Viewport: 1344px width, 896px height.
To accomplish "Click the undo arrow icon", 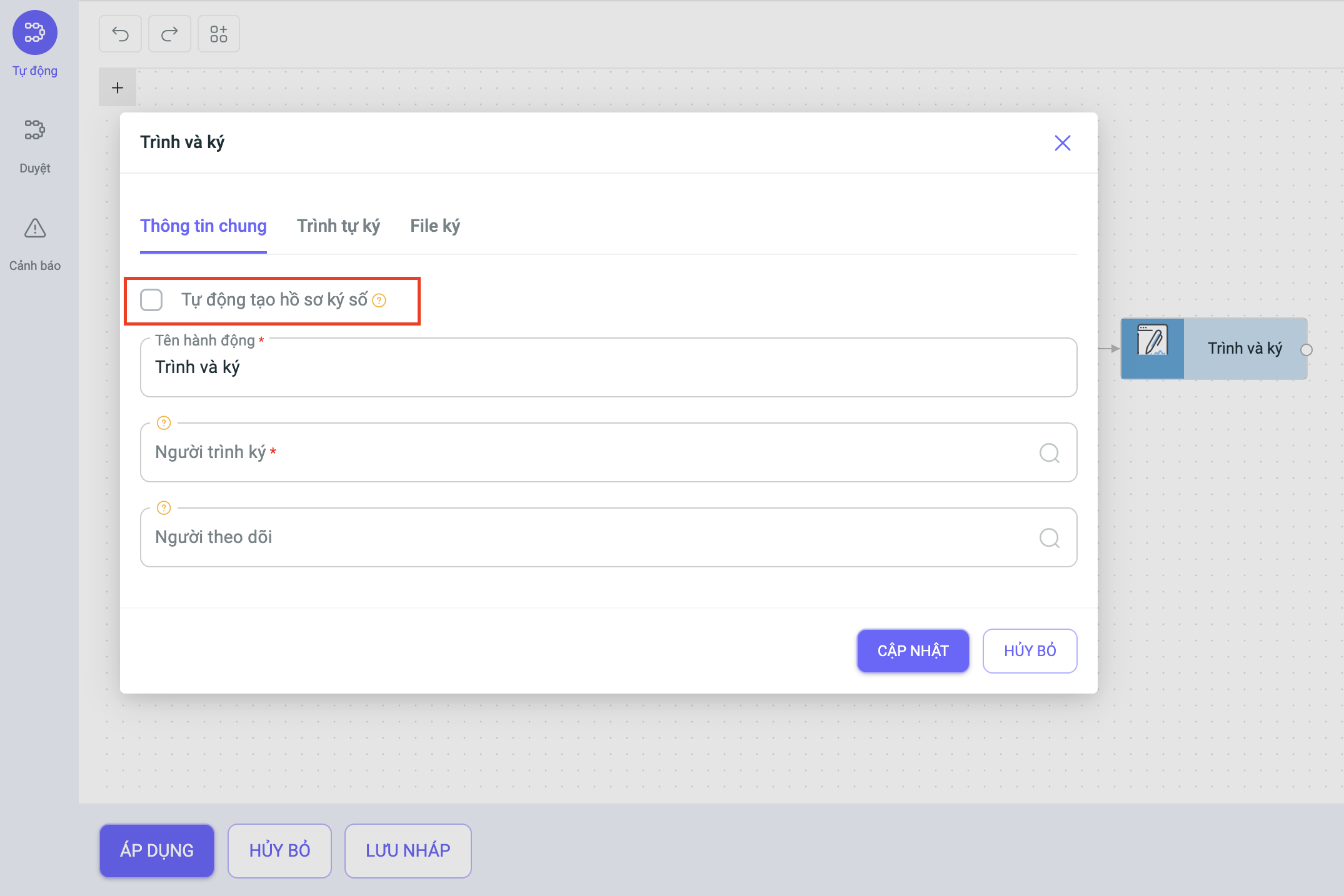I will click(x=120, y=34).
